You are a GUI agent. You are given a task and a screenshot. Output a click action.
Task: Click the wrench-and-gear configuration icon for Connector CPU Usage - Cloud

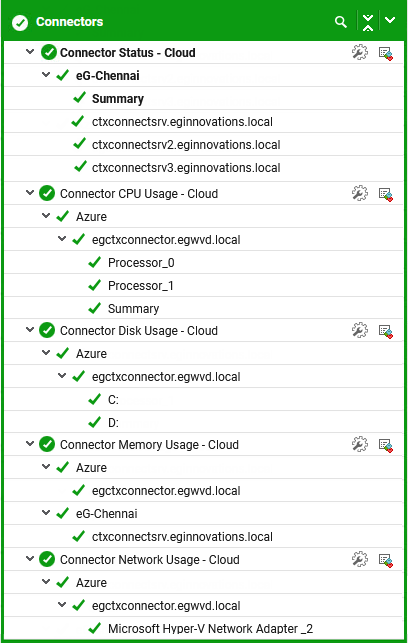point(360,193)
